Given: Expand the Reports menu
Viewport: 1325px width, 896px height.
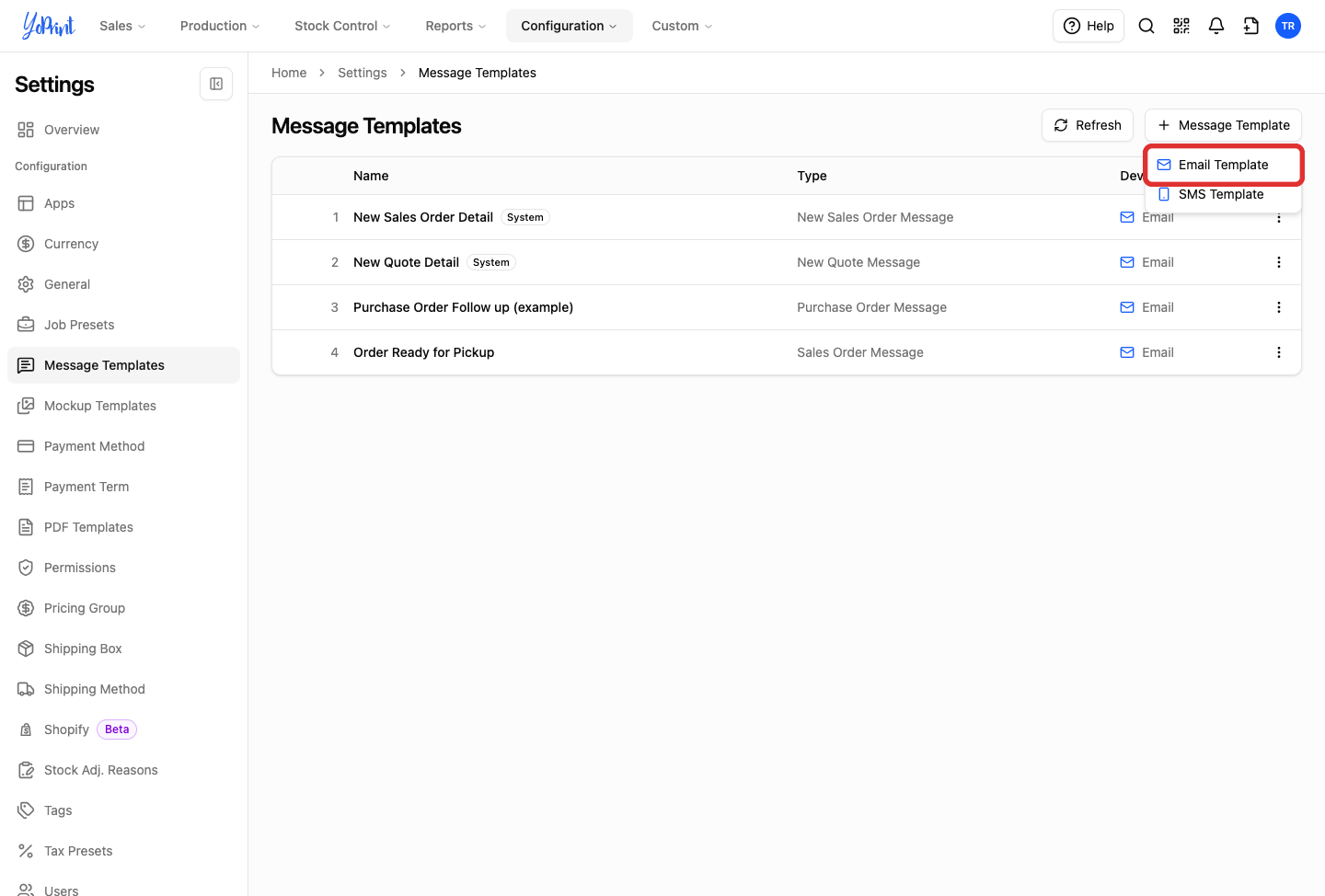Looking at the screenshot, I should [455, 26].
